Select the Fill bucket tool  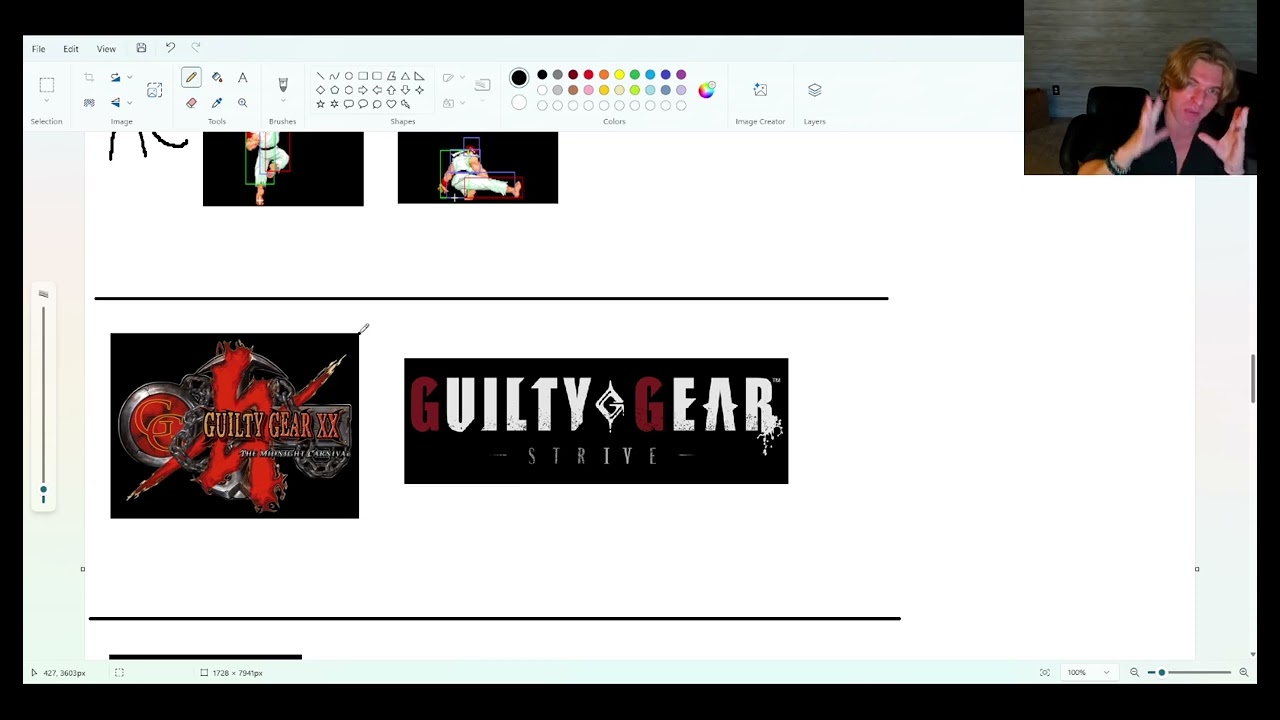pyautogui.click(x=217, y=78)
